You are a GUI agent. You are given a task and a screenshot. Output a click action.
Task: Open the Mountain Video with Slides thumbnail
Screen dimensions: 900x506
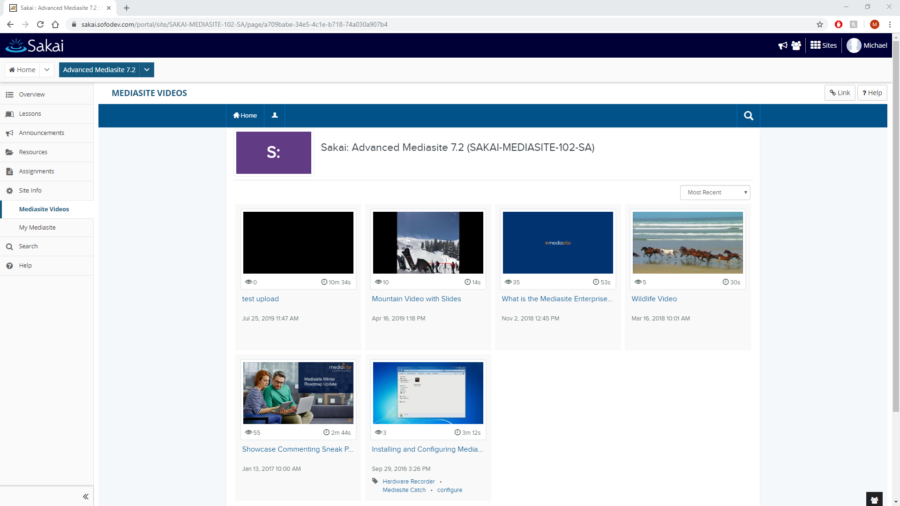[428, 243]
